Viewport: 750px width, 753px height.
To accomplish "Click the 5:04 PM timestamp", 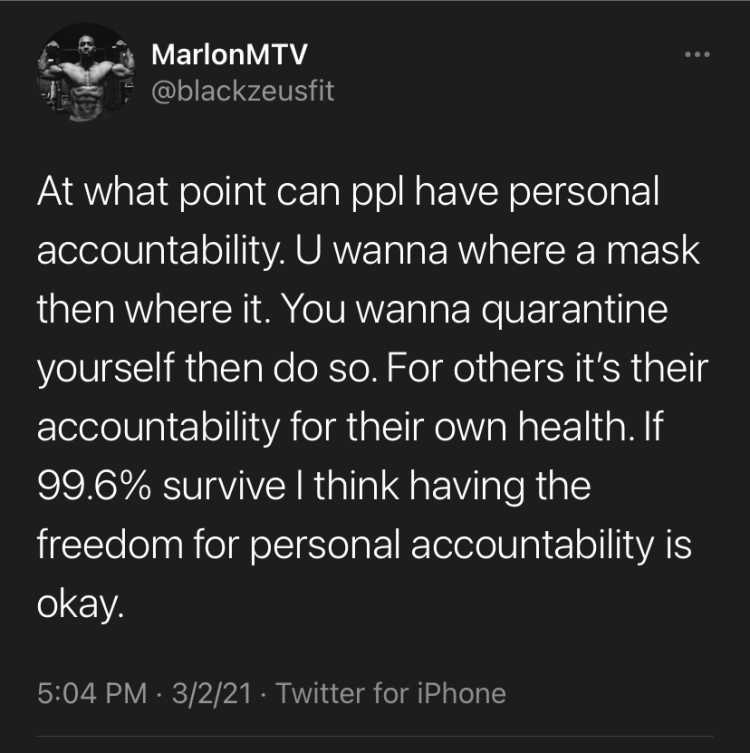I will [92, 693].
